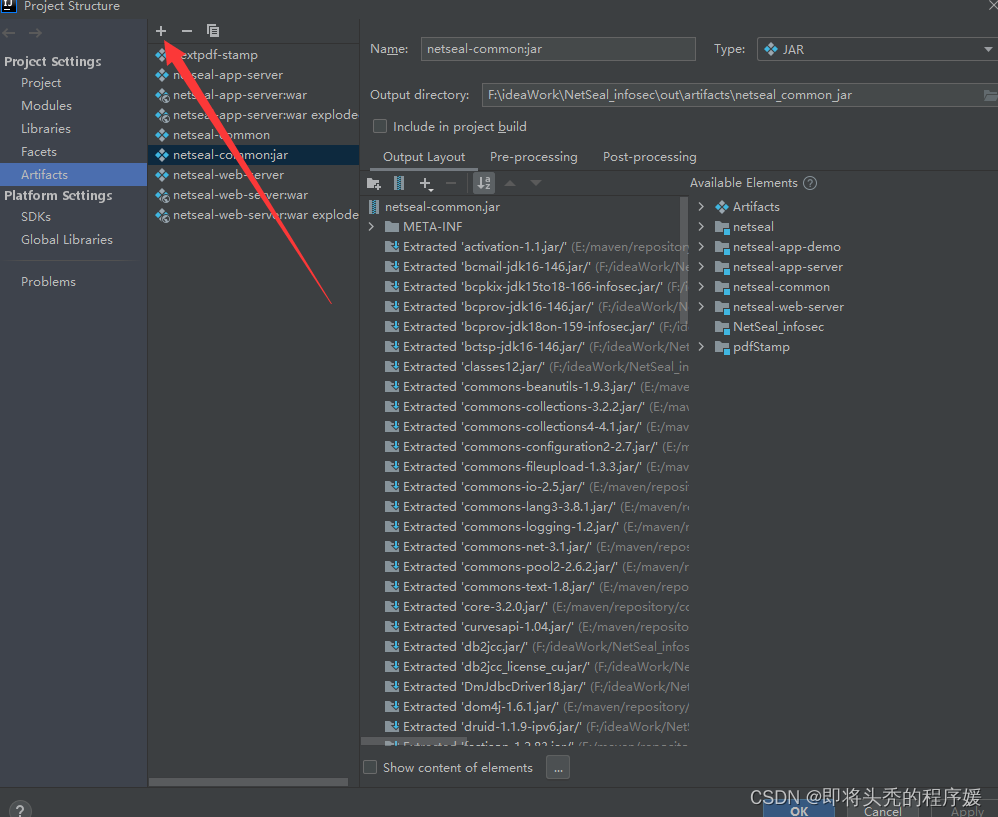Viewport: 998px width, 817px height.
Task: Click the forward navigation arrow
Action: [36, 32]
